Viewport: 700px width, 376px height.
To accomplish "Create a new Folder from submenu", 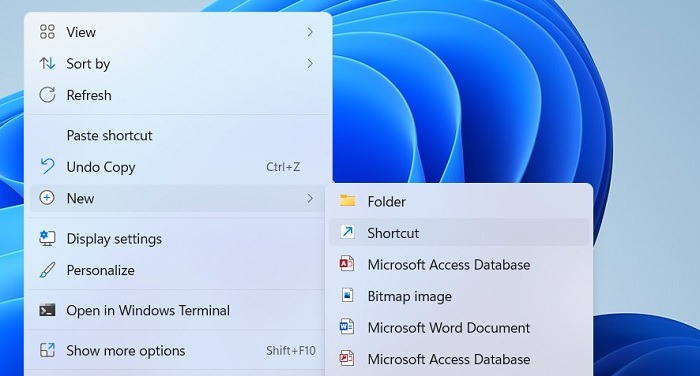I will pos(459,201).
